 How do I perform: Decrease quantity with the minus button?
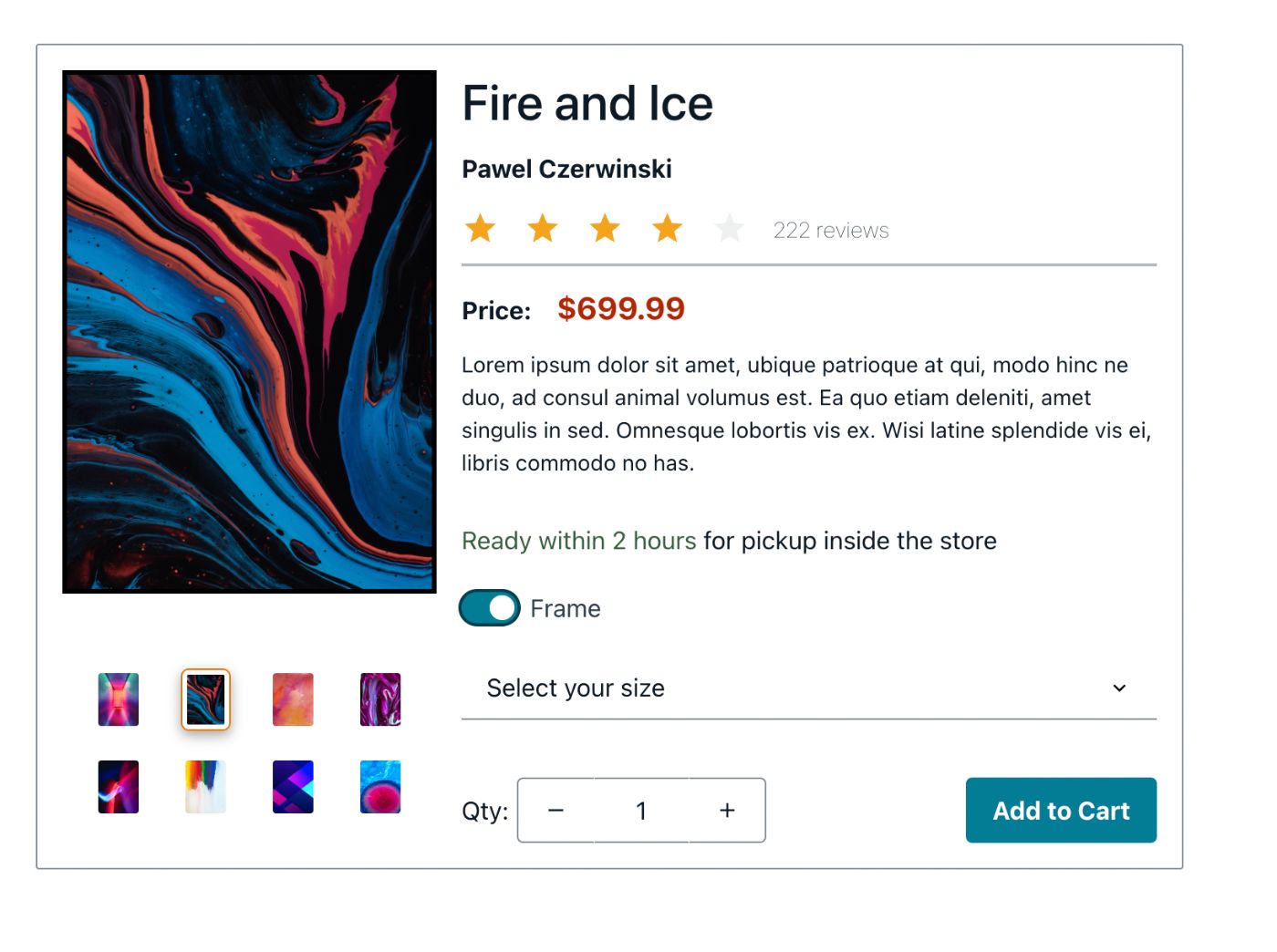[556, 810]
